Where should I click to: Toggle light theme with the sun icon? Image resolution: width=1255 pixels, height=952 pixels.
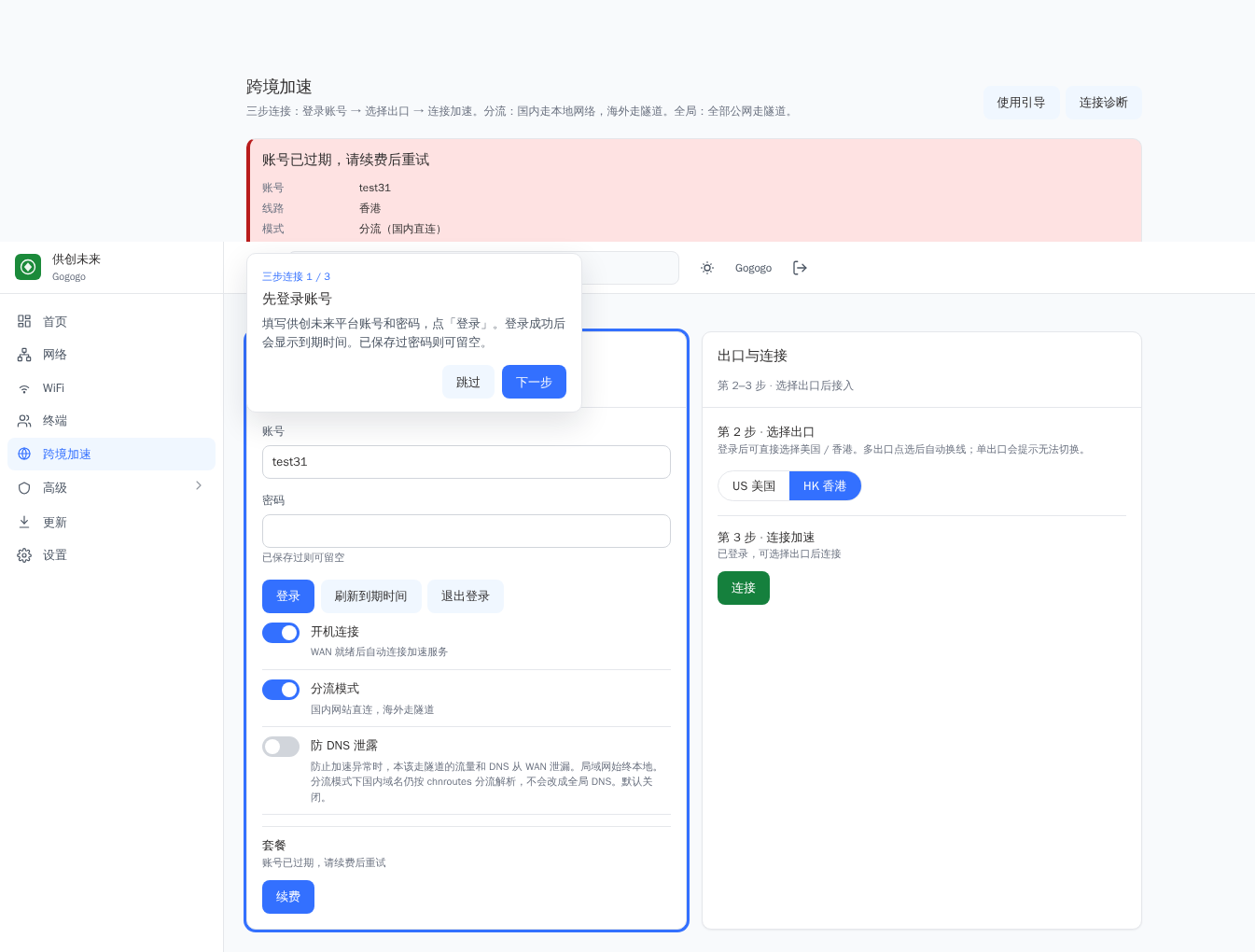pos(707,268)
